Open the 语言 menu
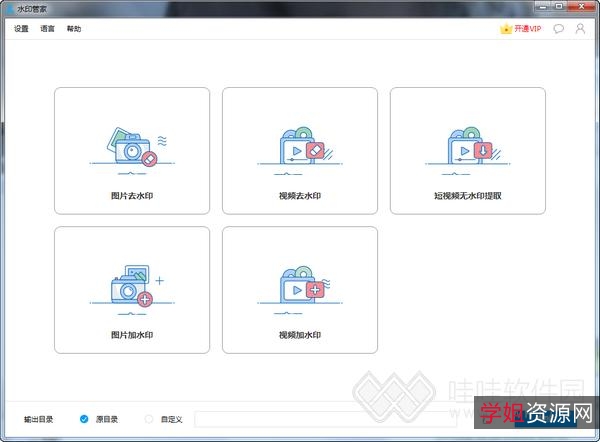This screenshot has height=442, width=600. pyautogui.click(x=47, y=29)
